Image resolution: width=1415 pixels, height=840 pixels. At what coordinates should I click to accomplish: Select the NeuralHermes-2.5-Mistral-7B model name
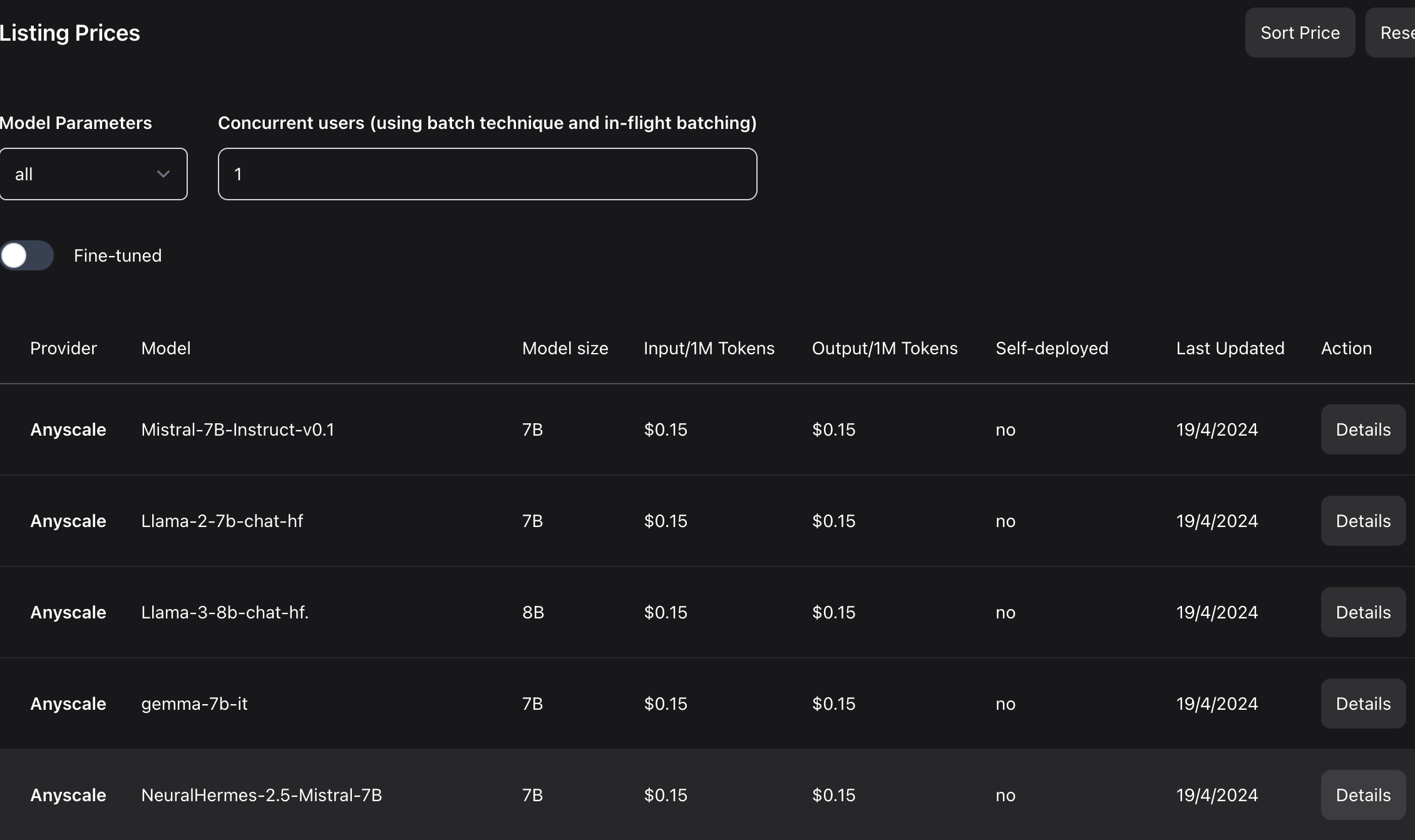coord(261,795)
